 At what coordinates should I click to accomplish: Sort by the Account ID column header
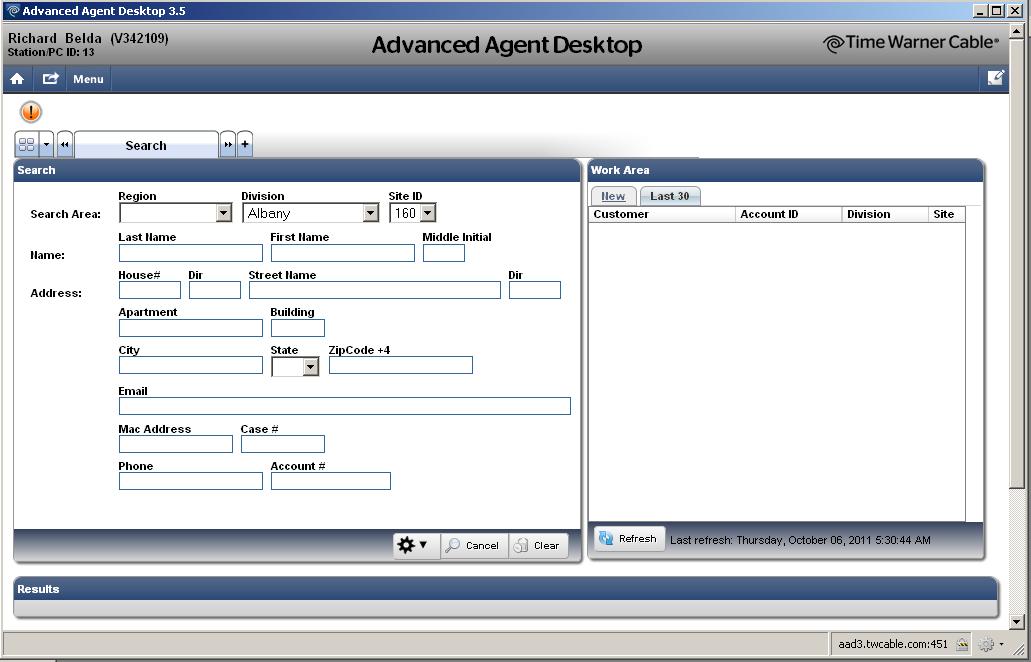pos(788,214)
